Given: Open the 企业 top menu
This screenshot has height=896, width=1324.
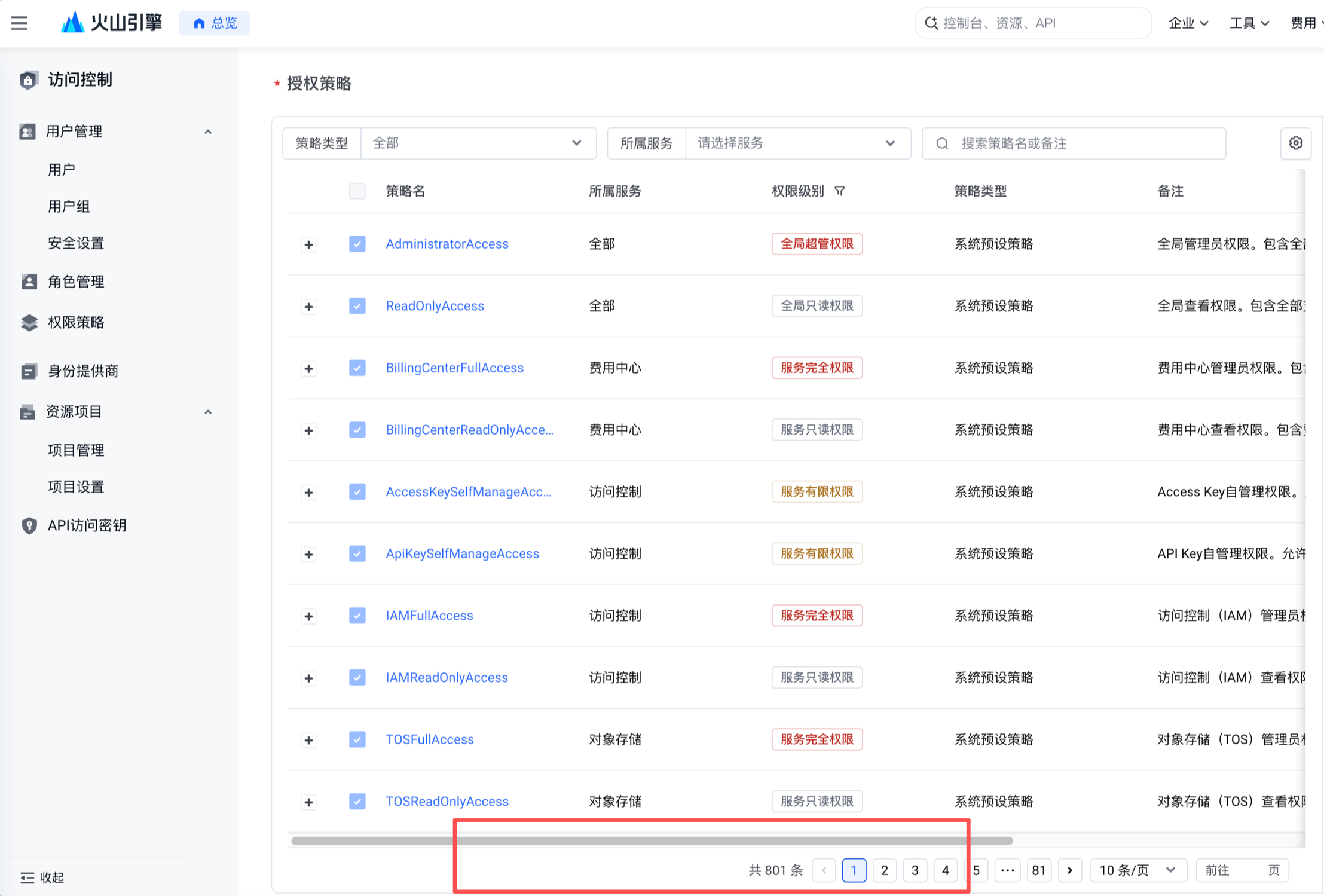Looking at the screenshot, I should (x=1188, y=23).
